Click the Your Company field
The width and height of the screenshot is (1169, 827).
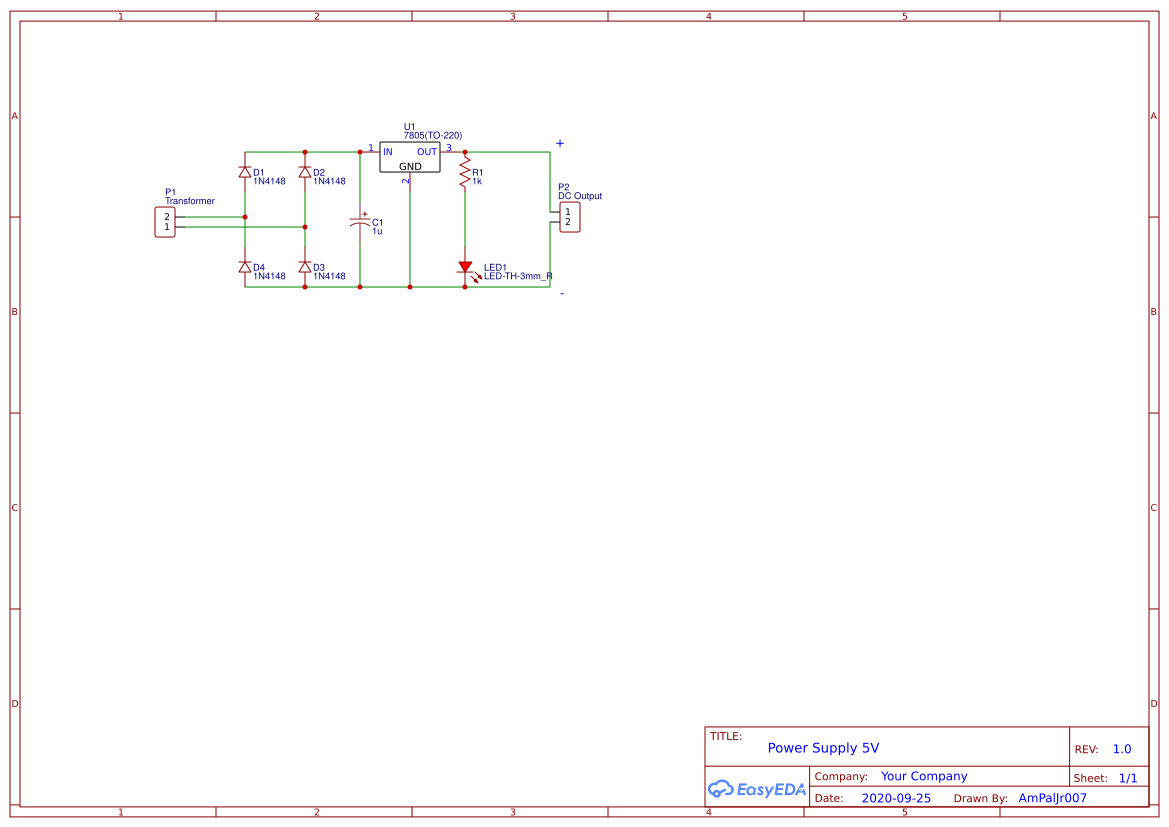[x=924, y=776]
